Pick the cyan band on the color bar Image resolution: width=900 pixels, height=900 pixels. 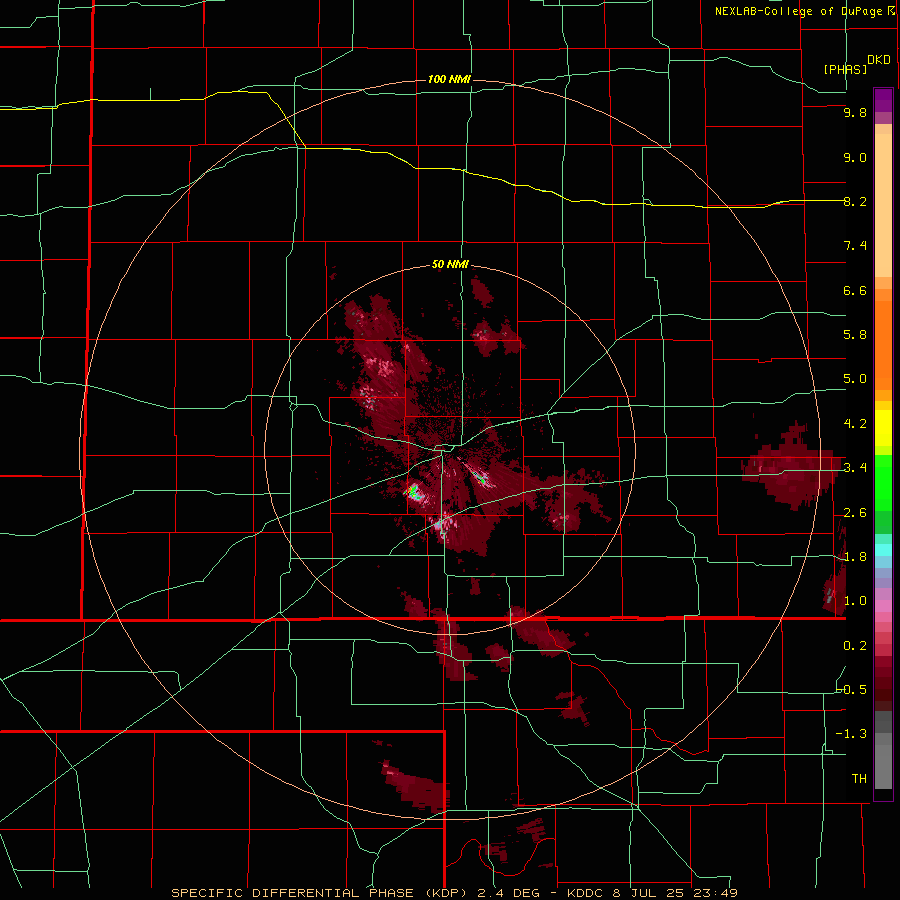pos(883,550)
